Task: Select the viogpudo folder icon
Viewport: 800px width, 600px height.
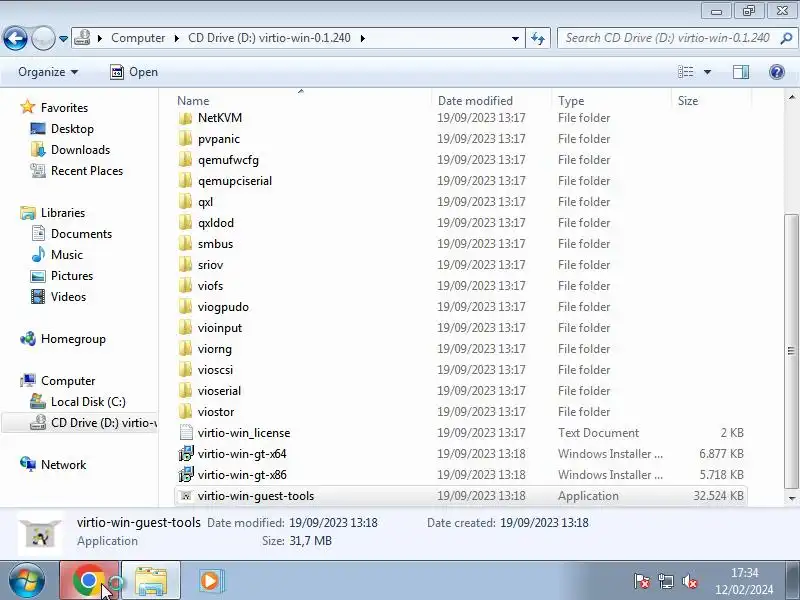Action: pyautogui.click(x=186, y=307)
